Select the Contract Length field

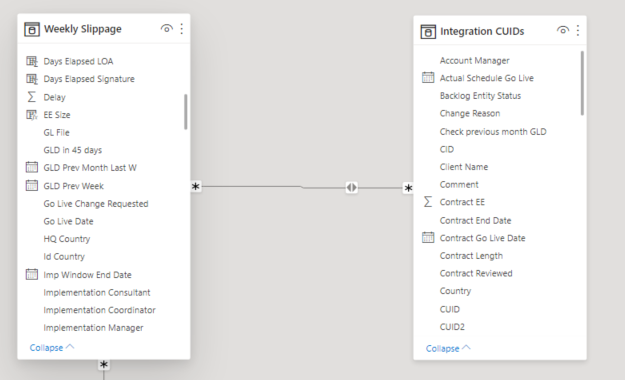pos(471,256)
